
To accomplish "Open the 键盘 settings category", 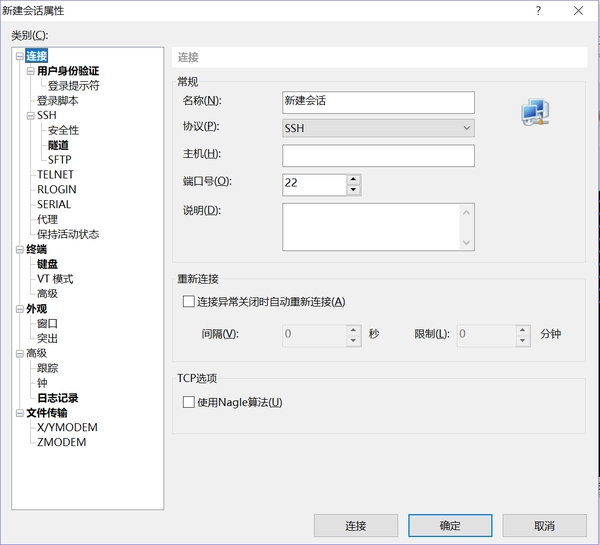I will (47, 264).
